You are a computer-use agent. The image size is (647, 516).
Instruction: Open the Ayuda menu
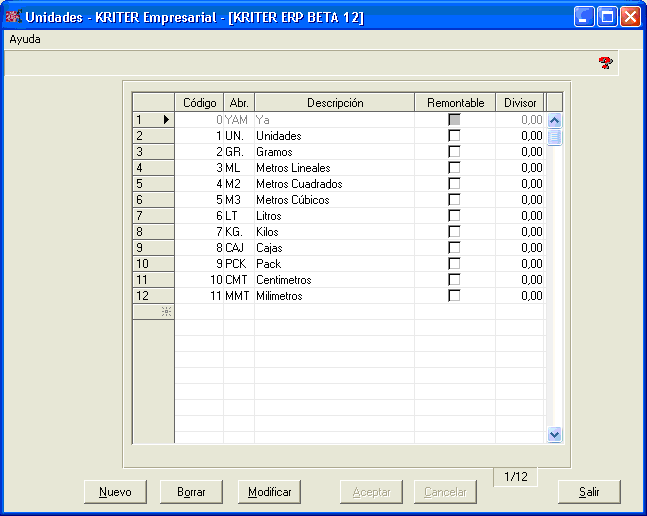(x=25, y=39)
